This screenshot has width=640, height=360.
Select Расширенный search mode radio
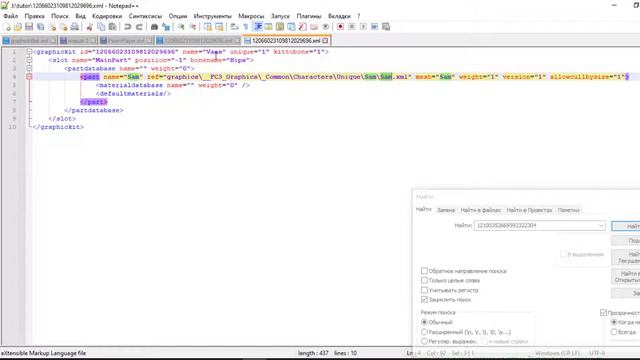coord(424,332)
